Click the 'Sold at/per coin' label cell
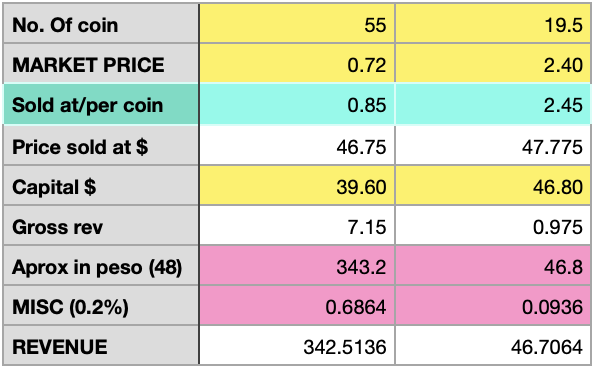The image size is (596, 368). pyautogui.click(x=101, y=104)
